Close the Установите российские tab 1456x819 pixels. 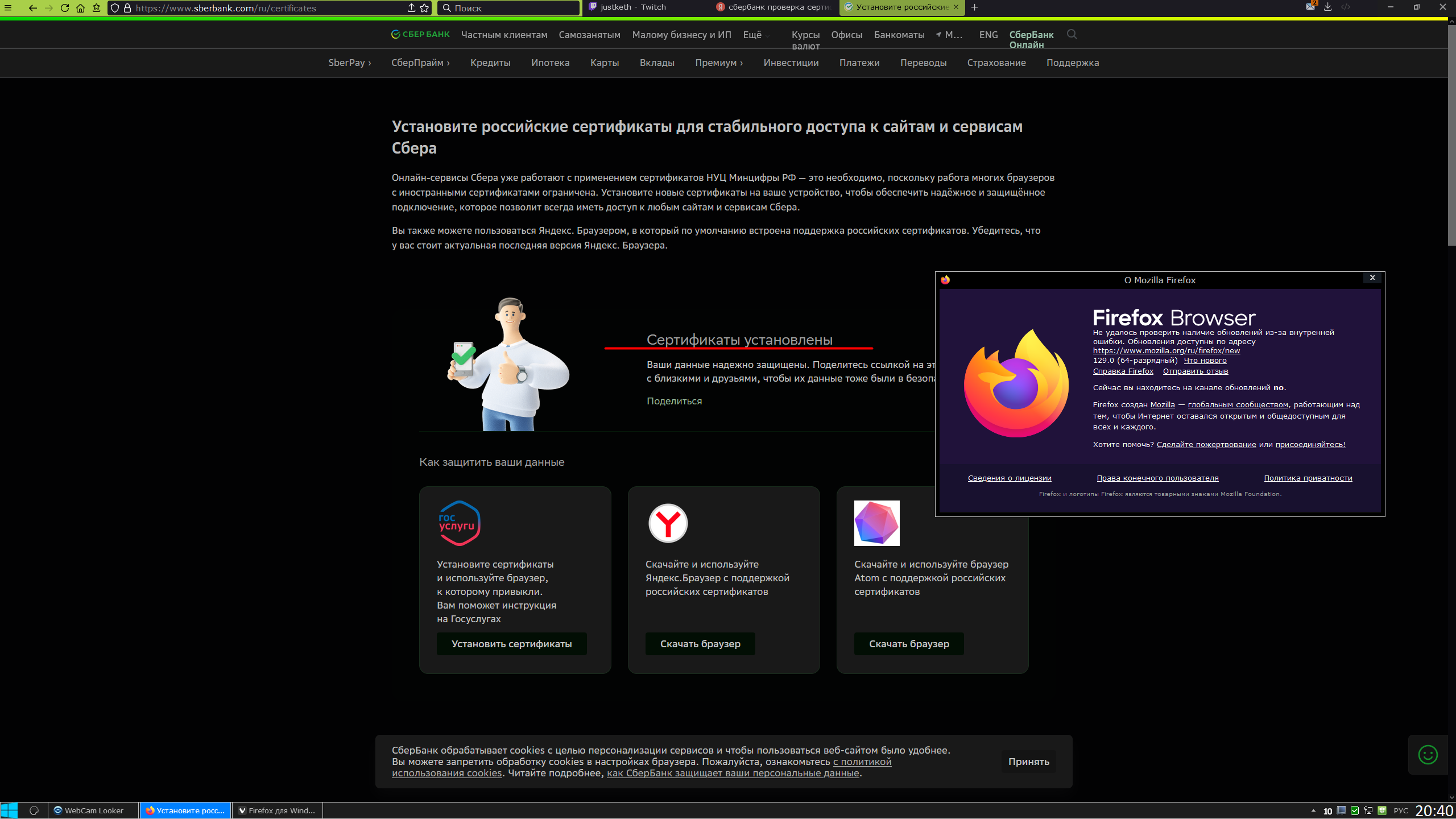pos(955,7)
